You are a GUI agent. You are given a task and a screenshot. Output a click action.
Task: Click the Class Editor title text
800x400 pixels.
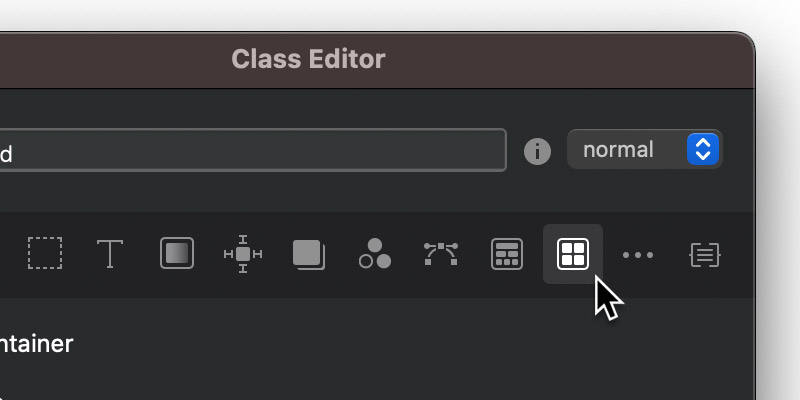coord(308,59)
